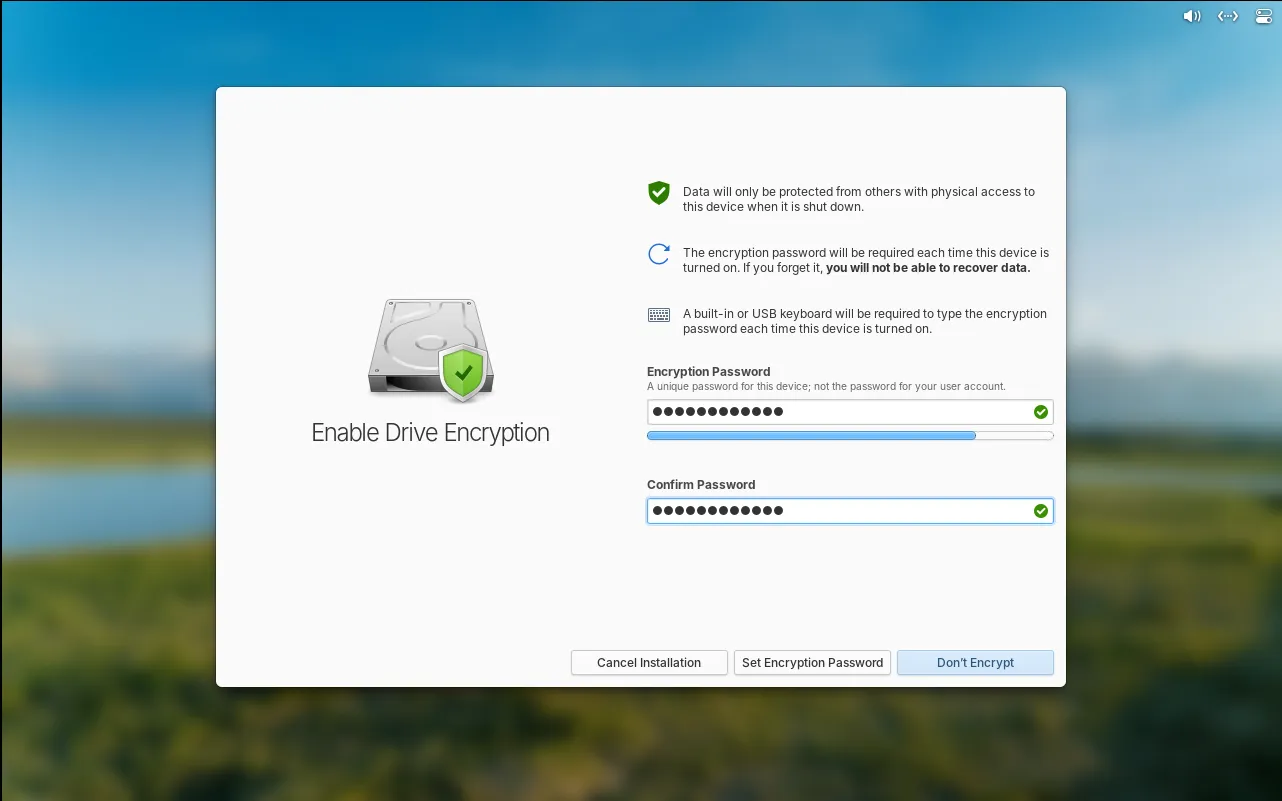
Task: Click the keyboard icon beside keyboard notice
Action: pyautogui.click(x=658, y=315)
